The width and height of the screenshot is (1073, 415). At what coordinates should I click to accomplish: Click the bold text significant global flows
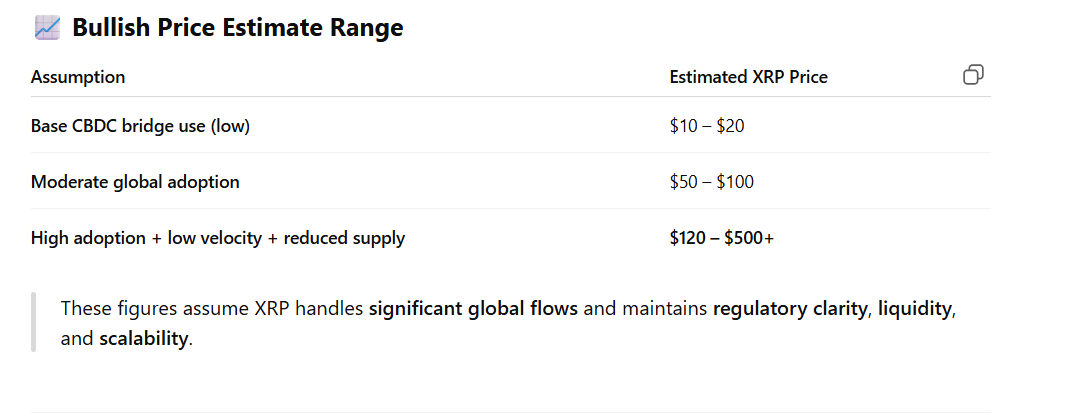coord(473,308)
